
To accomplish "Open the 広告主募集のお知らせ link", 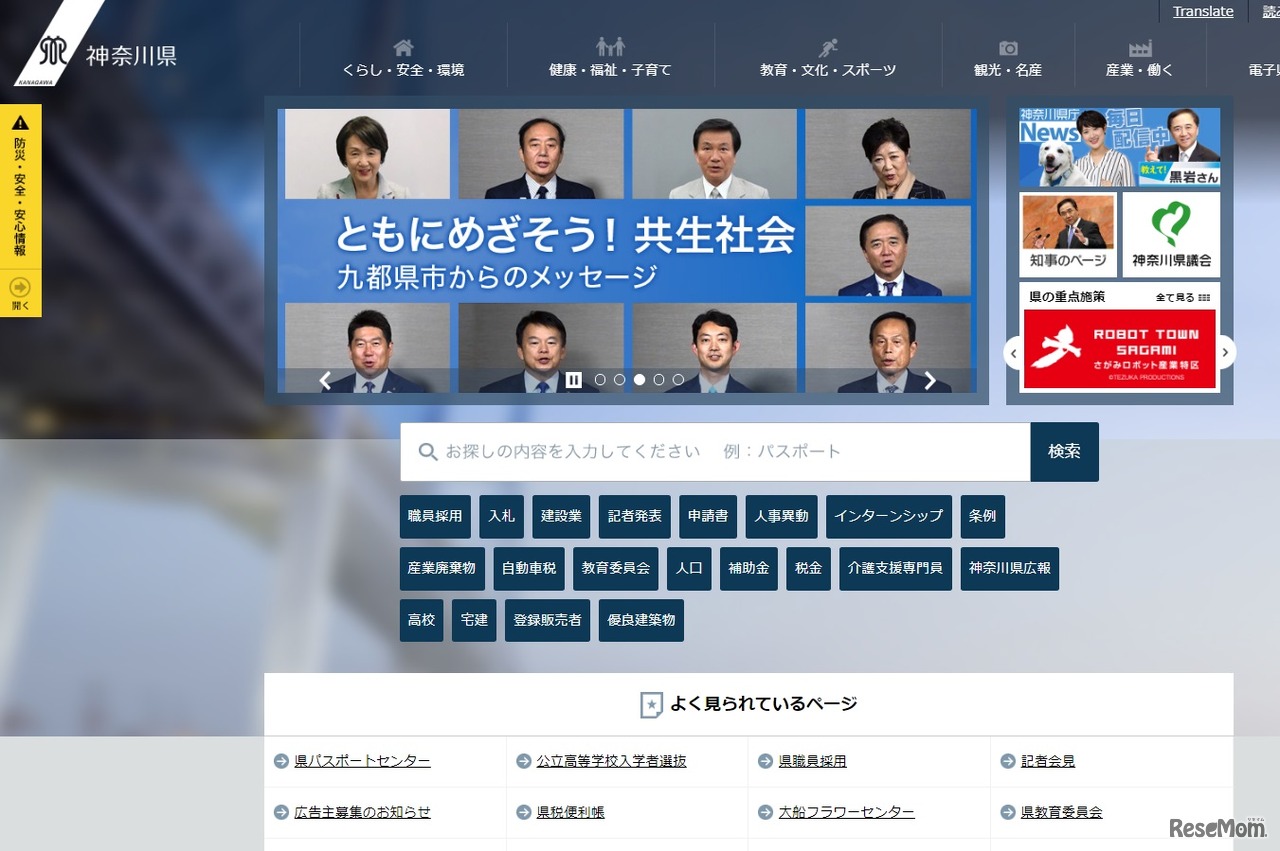I will tap(362, 812).
